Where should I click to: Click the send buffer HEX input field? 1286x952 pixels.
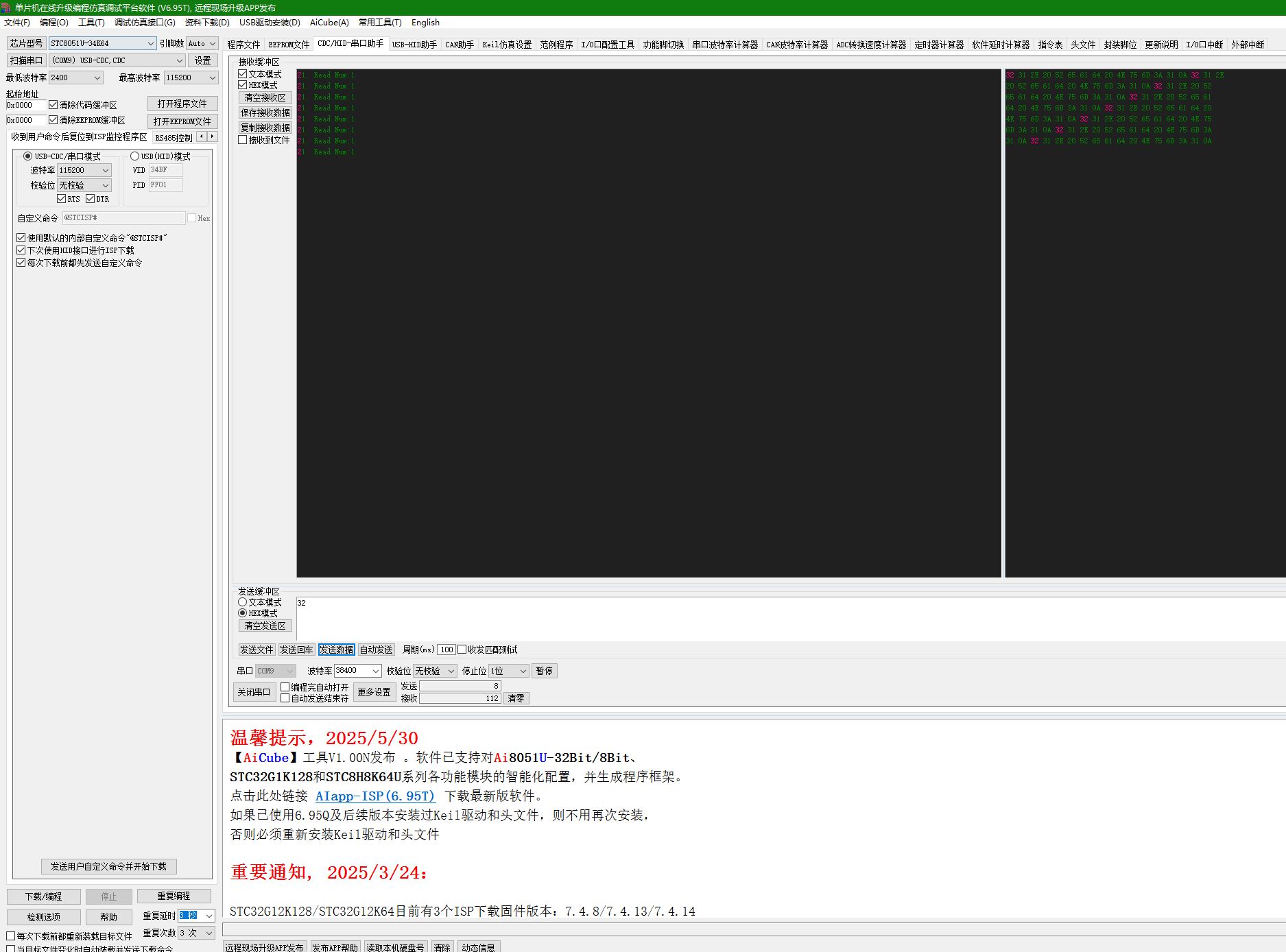point(790,618)
